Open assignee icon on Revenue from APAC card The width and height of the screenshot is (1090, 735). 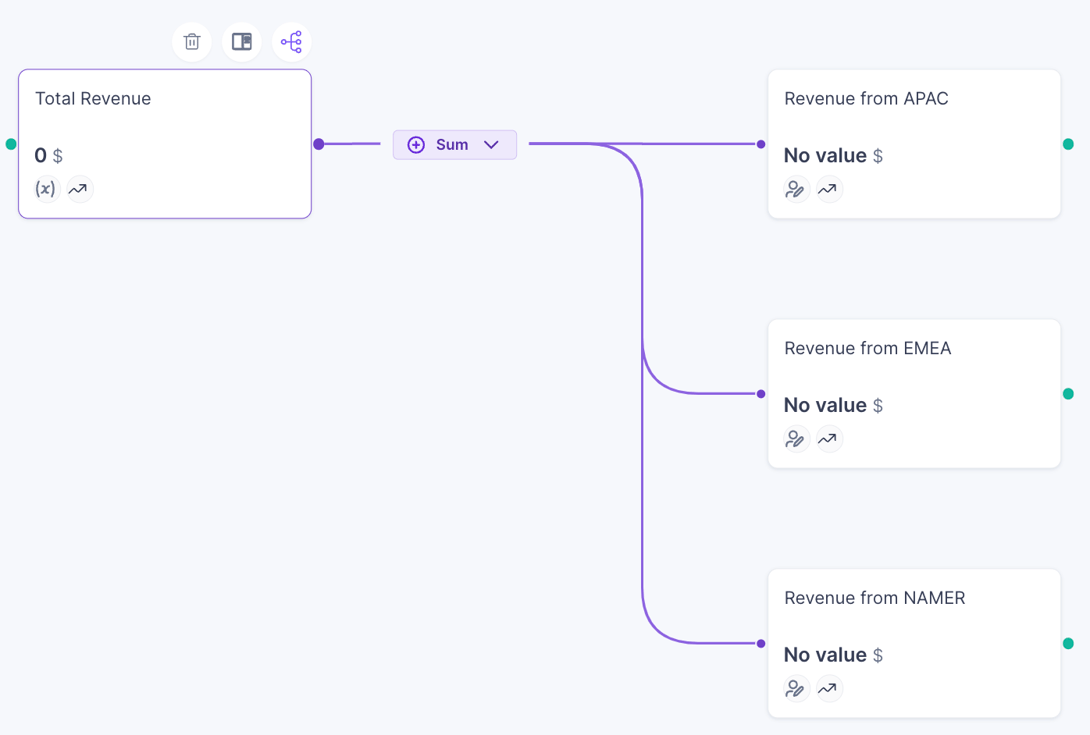click(796, 189)
